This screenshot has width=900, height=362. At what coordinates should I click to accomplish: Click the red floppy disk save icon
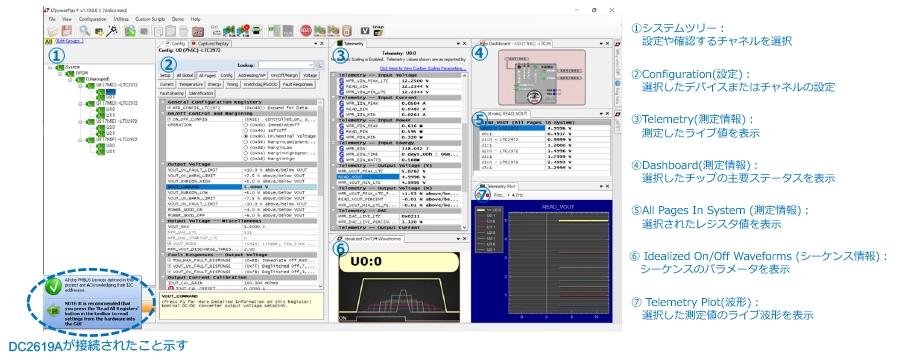click(x=67, y=31)
